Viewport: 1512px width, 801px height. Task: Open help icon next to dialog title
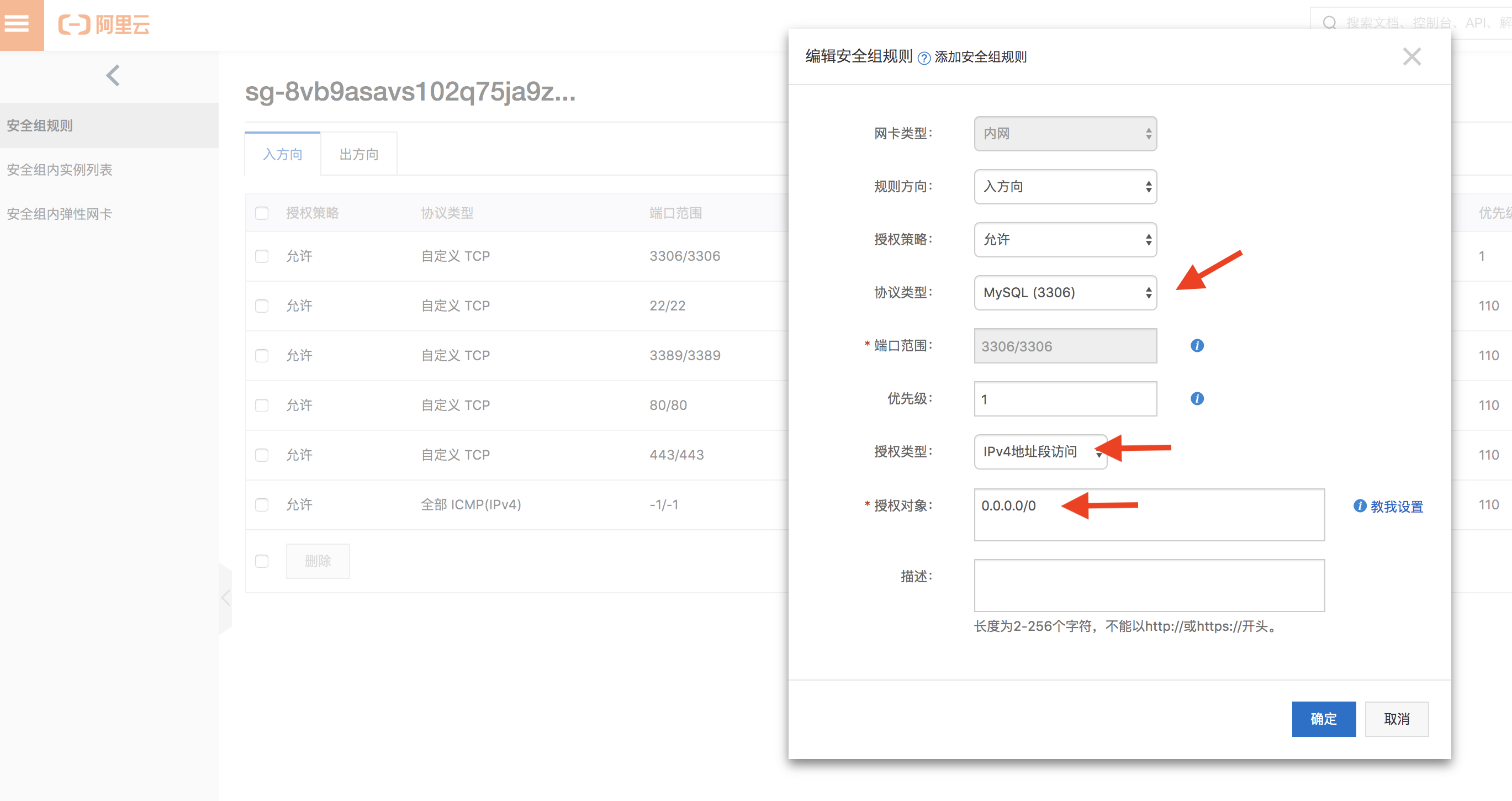pos(924,57)
